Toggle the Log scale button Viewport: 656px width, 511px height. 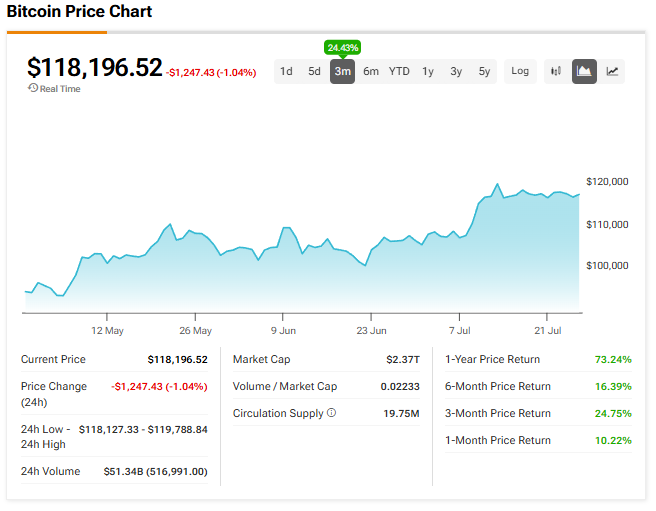520,71
